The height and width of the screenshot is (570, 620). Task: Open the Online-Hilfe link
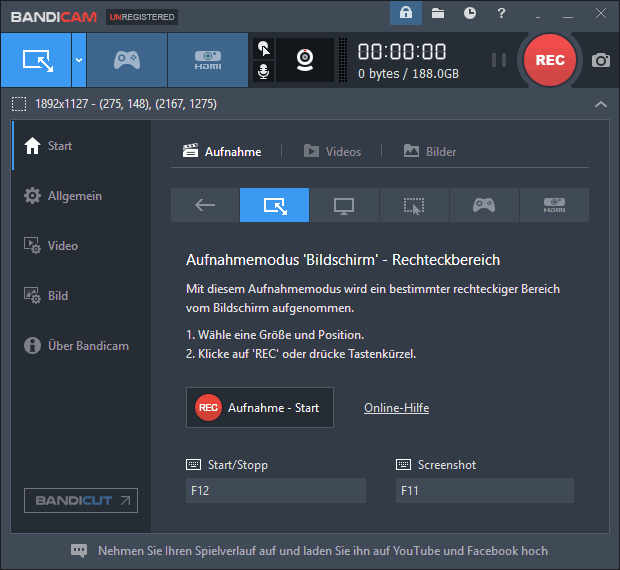point(397,408)
